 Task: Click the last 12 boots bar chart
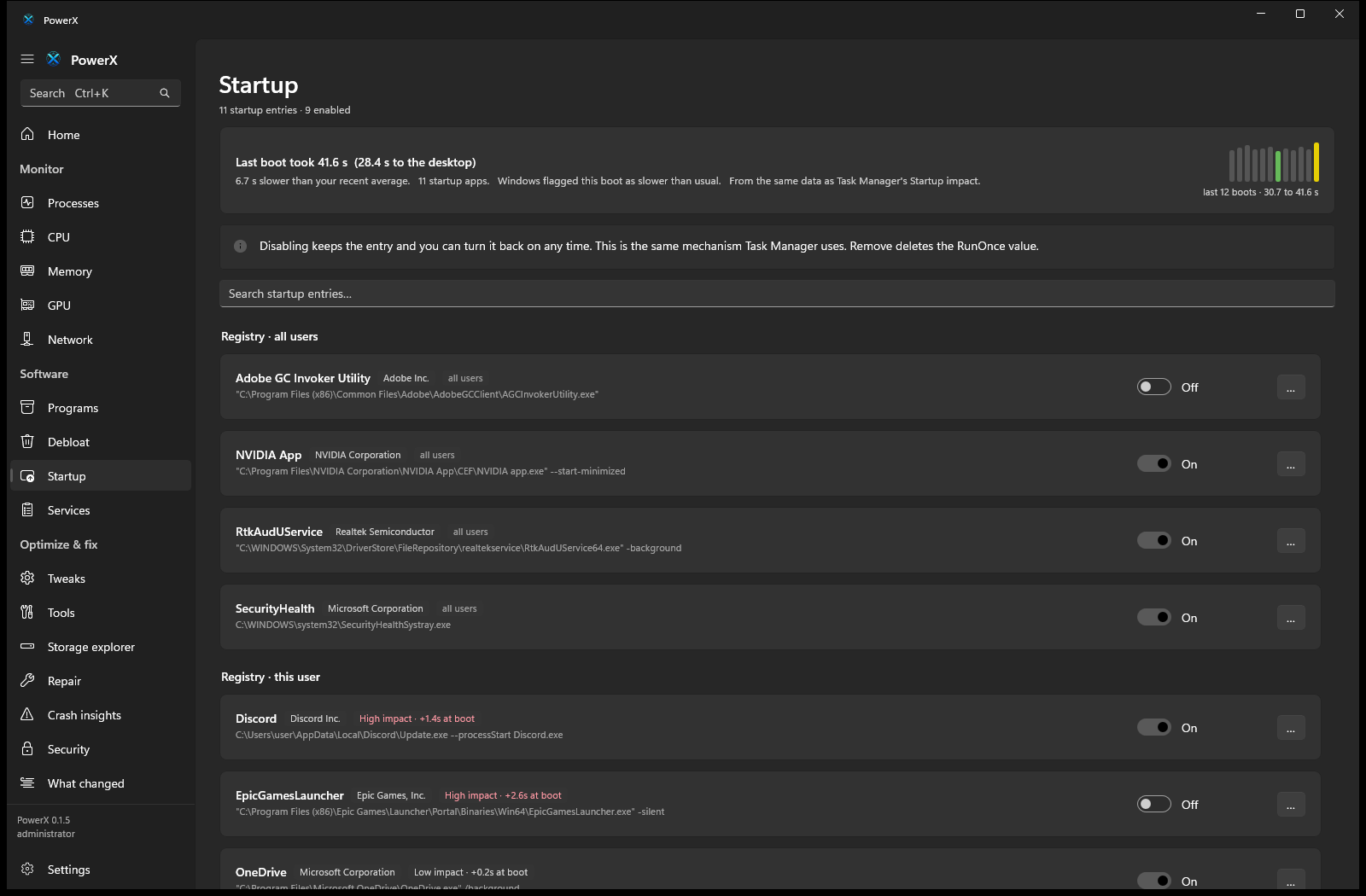click(x=1274, y=162)
